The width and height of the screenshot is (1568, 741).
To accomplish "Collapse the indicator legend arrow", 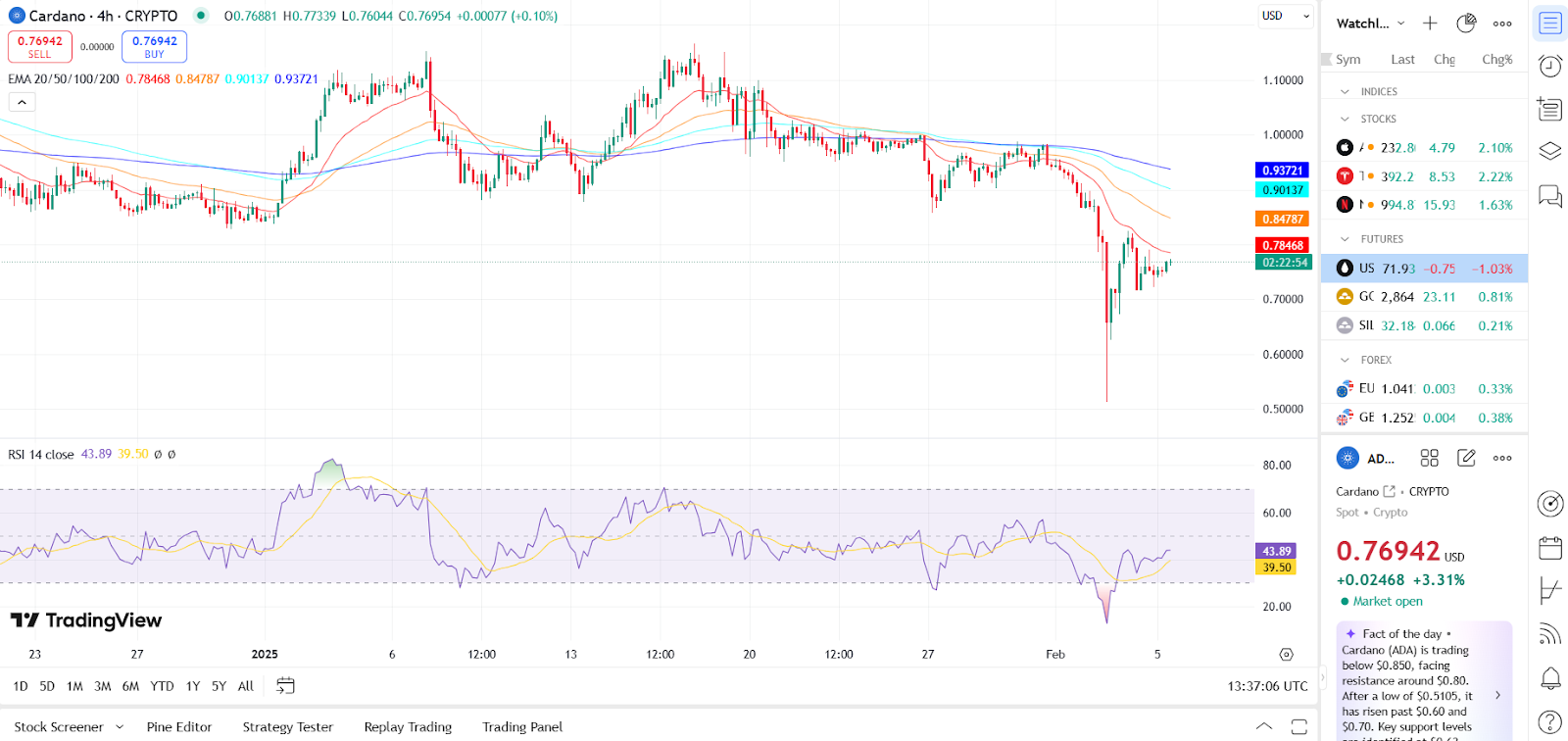I will tap(22, 102).
